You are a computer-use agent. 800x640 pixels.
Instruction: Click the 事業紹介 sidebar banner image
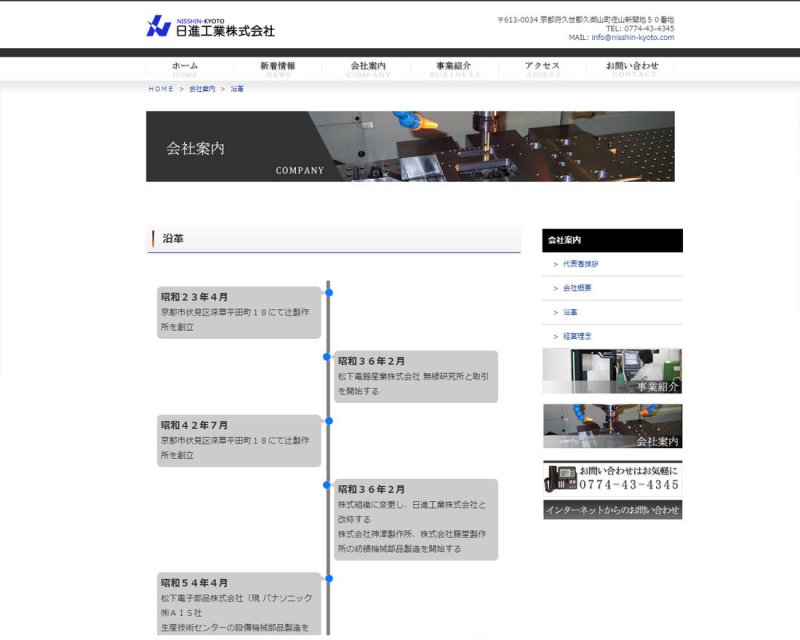(x=612, y=371)
